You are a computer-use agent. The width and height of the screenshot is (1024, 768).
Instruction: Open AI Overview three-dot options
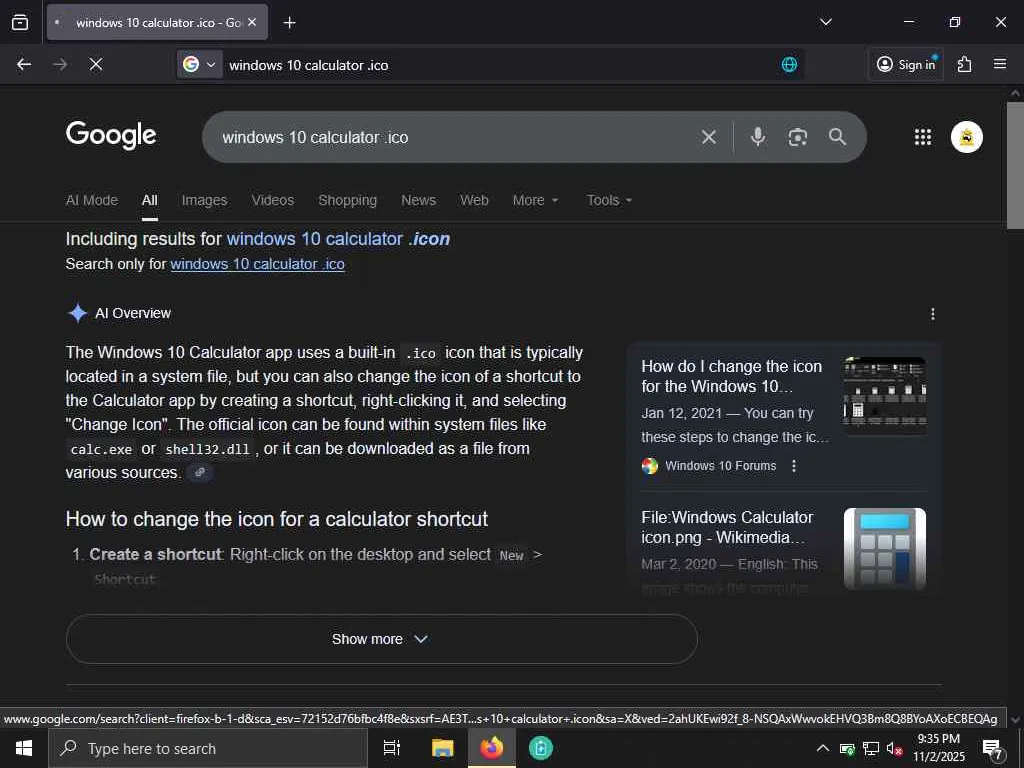pyautogui.click(x=933, y=314)
